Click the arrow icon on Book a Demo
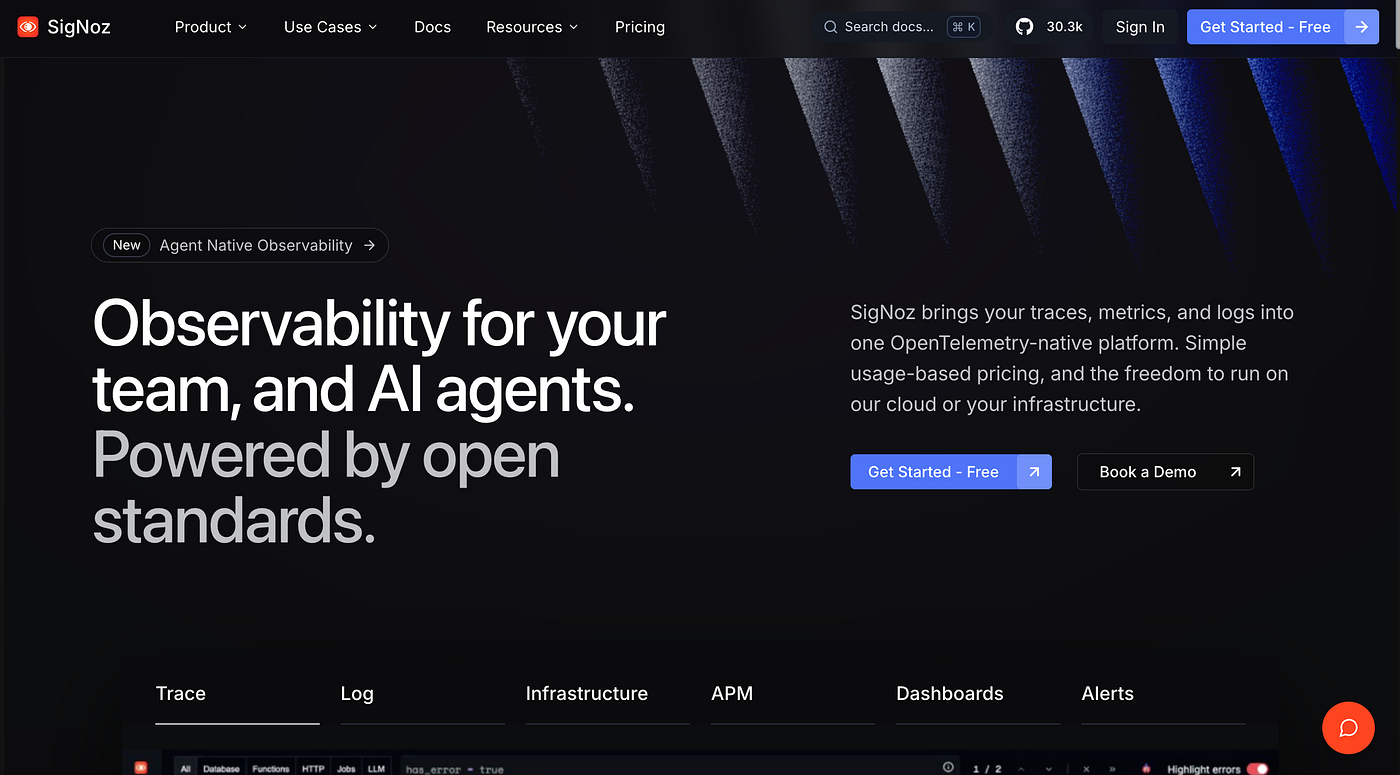1400x775 pixels. click(1235, 472)
